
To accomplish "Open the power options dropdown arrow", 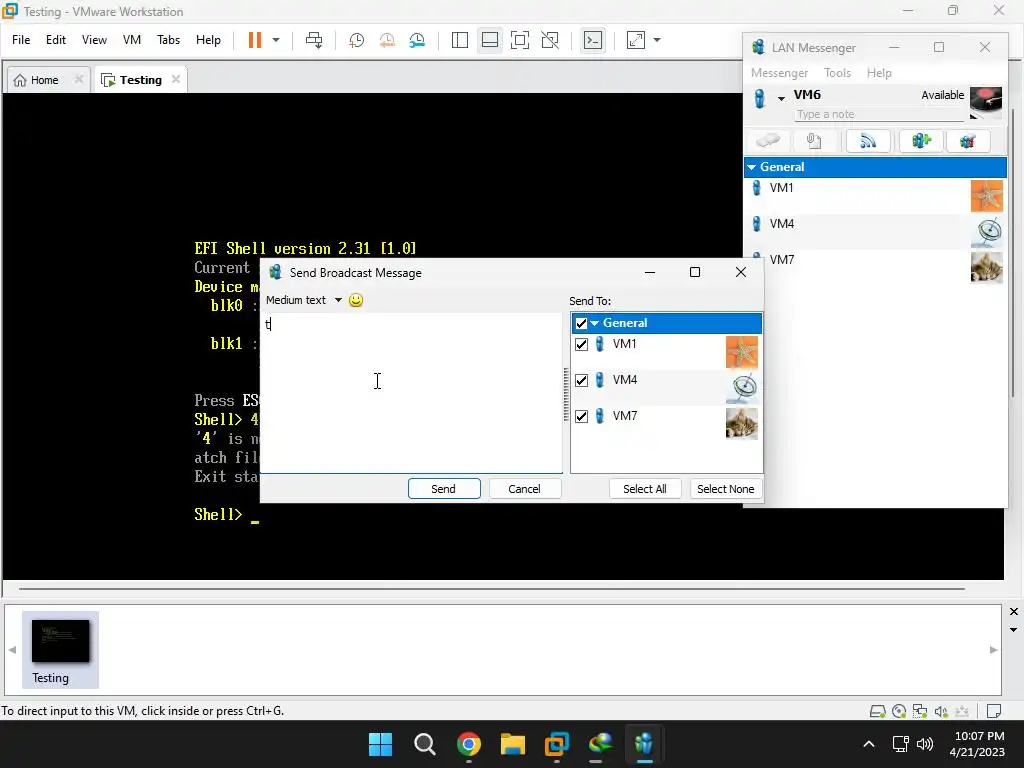I will [276, 40].
